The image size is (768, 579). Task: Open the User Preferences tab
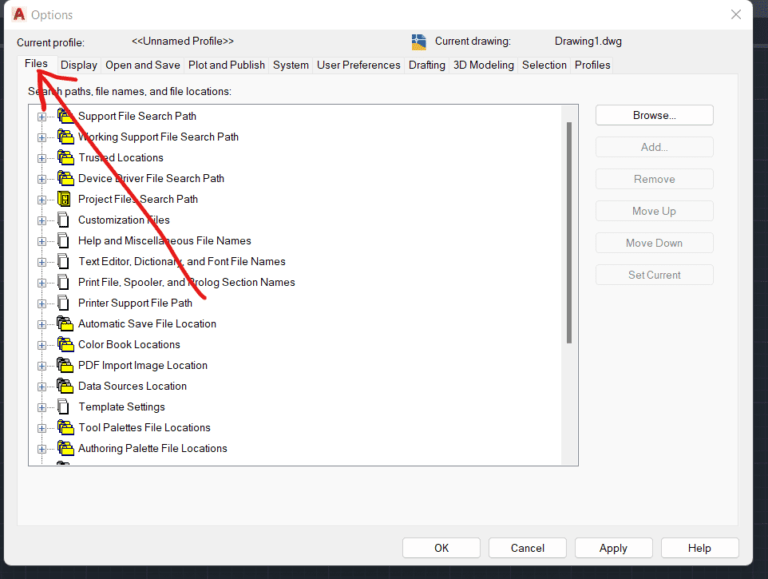[x=358, y=65]
